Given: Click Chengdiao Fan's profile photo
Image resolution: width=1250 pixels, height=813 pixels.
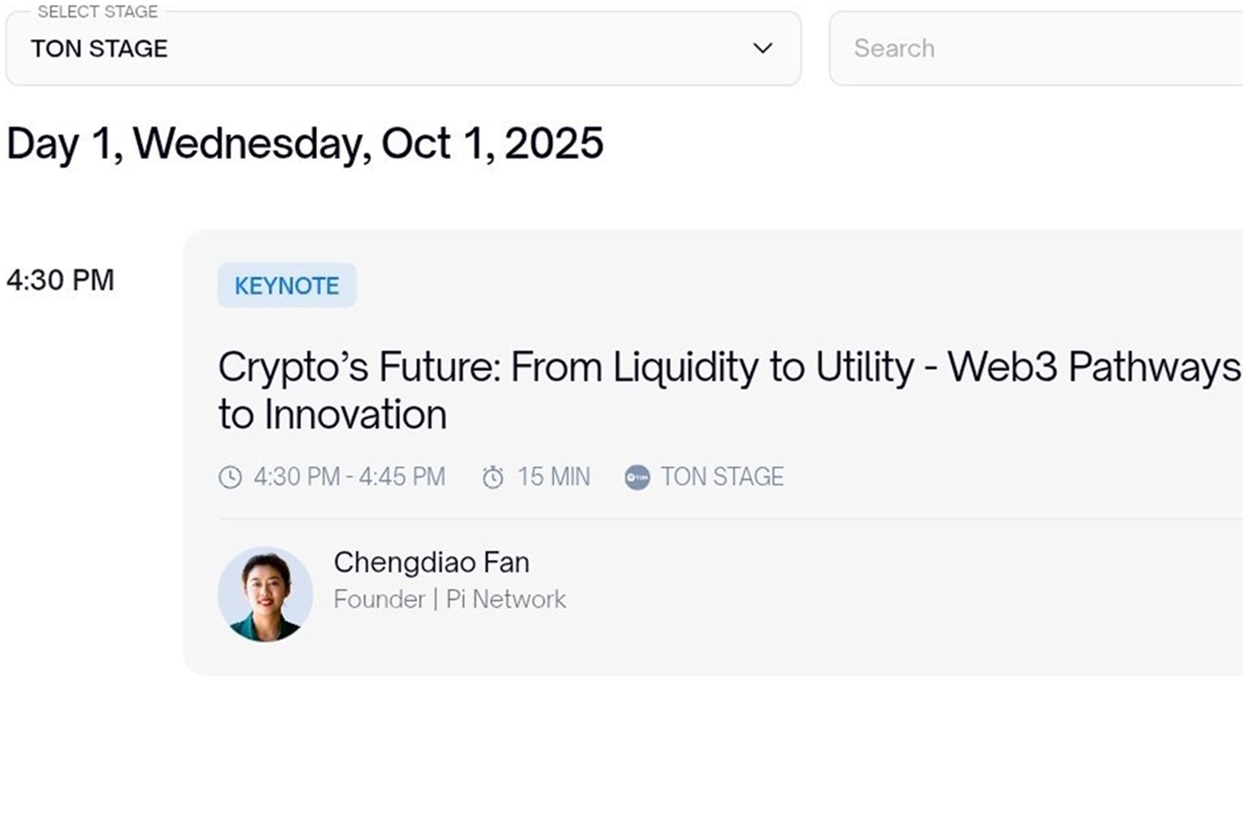Looking at the screenshot, I should 265,594.
